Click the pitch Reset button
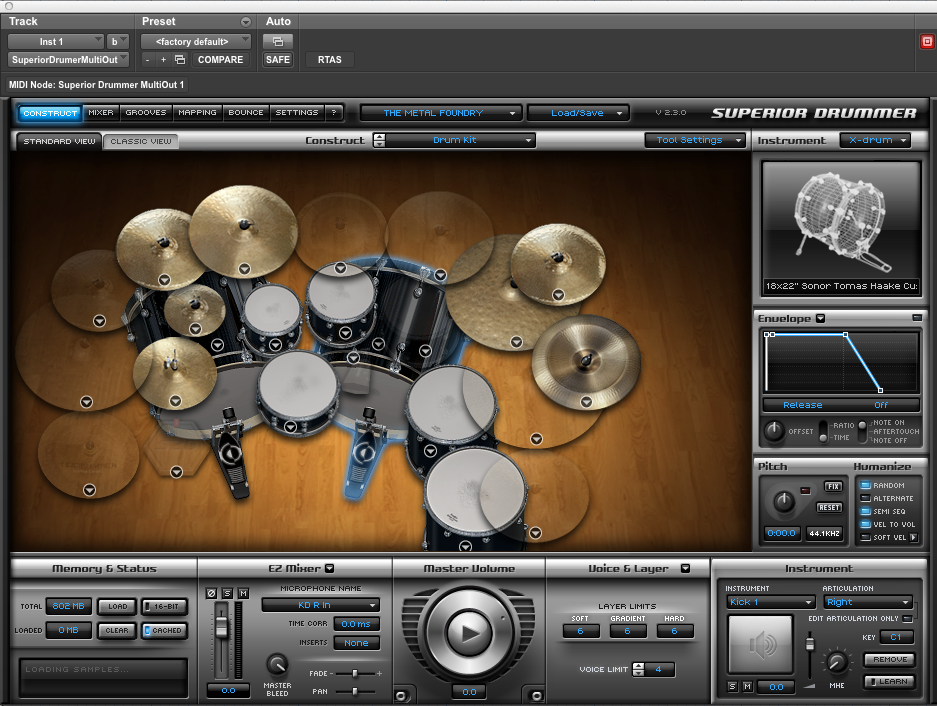 (829, 507)
